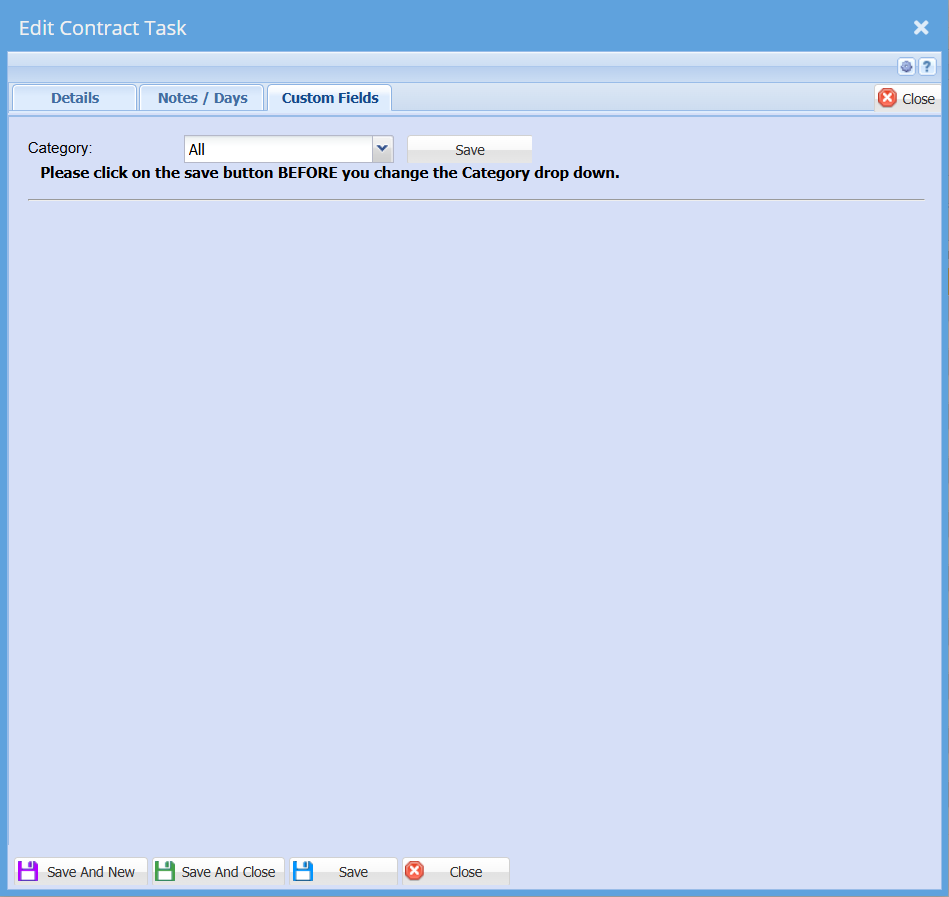Click Save And Close button
The image size is (949, 897).
pyautogui.click(x=218, y=872)
